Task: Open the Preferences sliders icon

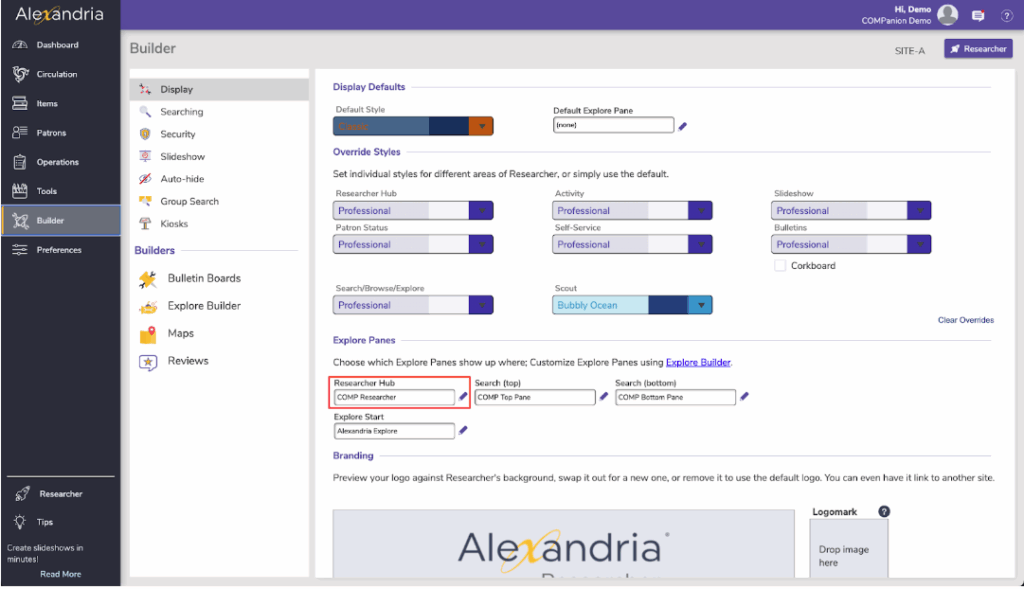Action: 20,250
